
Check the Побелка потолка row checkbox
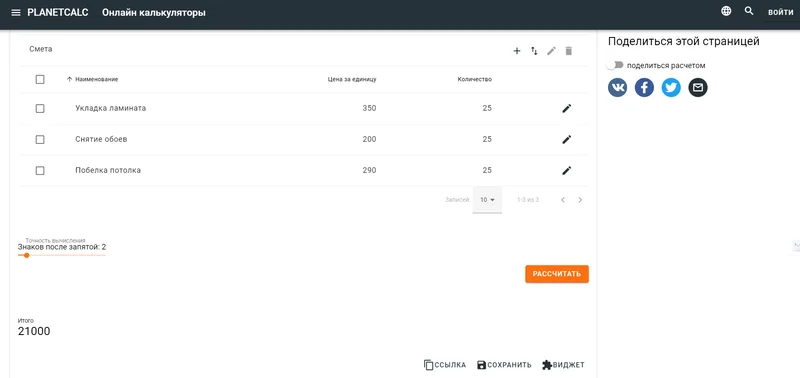[x=40, y=171]
